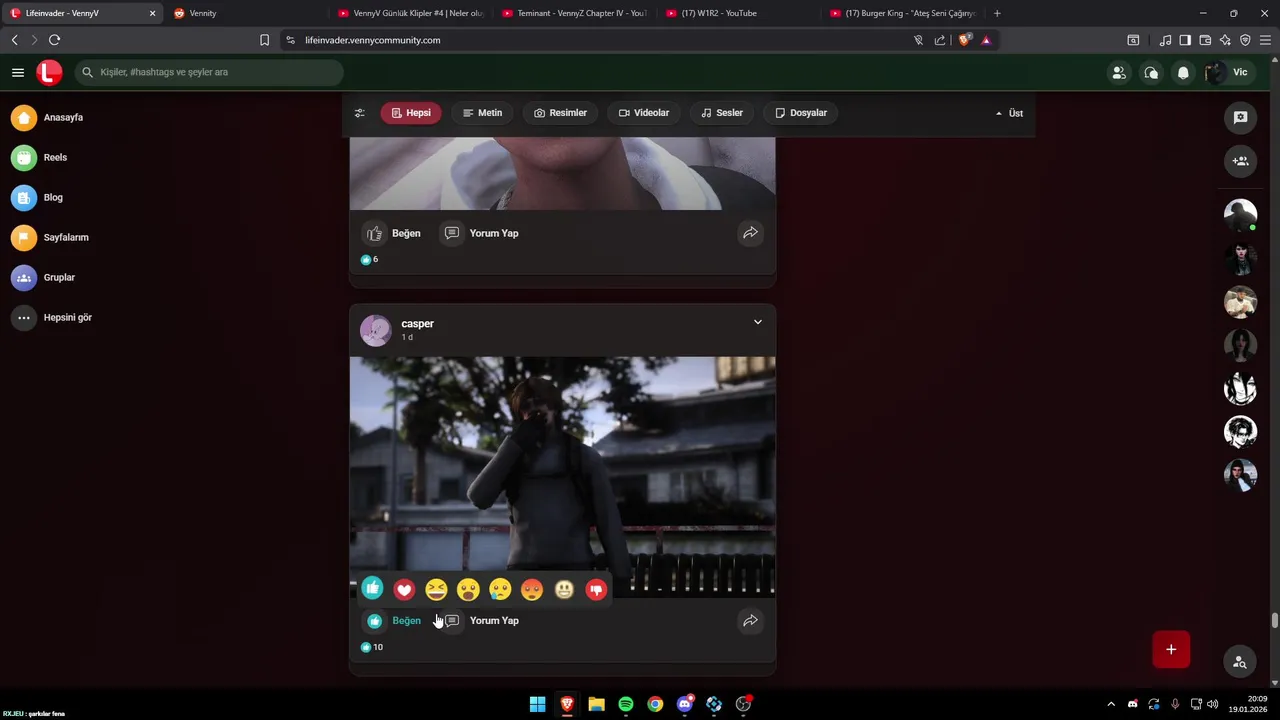Open a new browser tab

(x=997, y=13)
